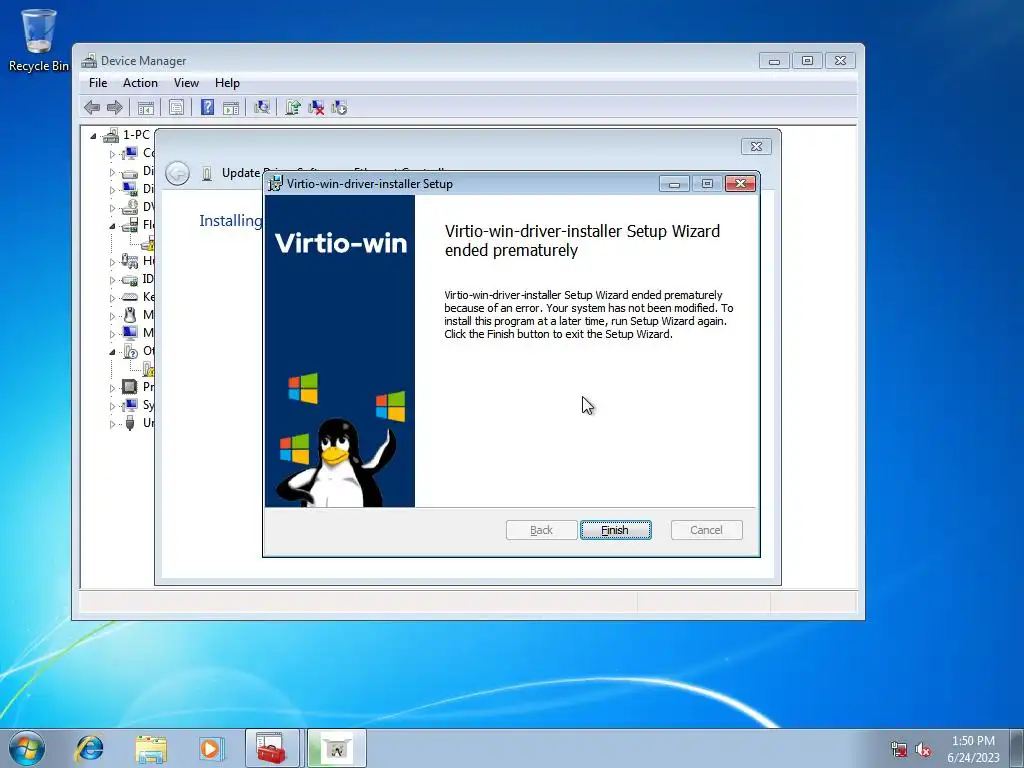Open the Recycle Bin desktop icon
This screenshot has height=768, width=1024.
click(x=39, y=40)
